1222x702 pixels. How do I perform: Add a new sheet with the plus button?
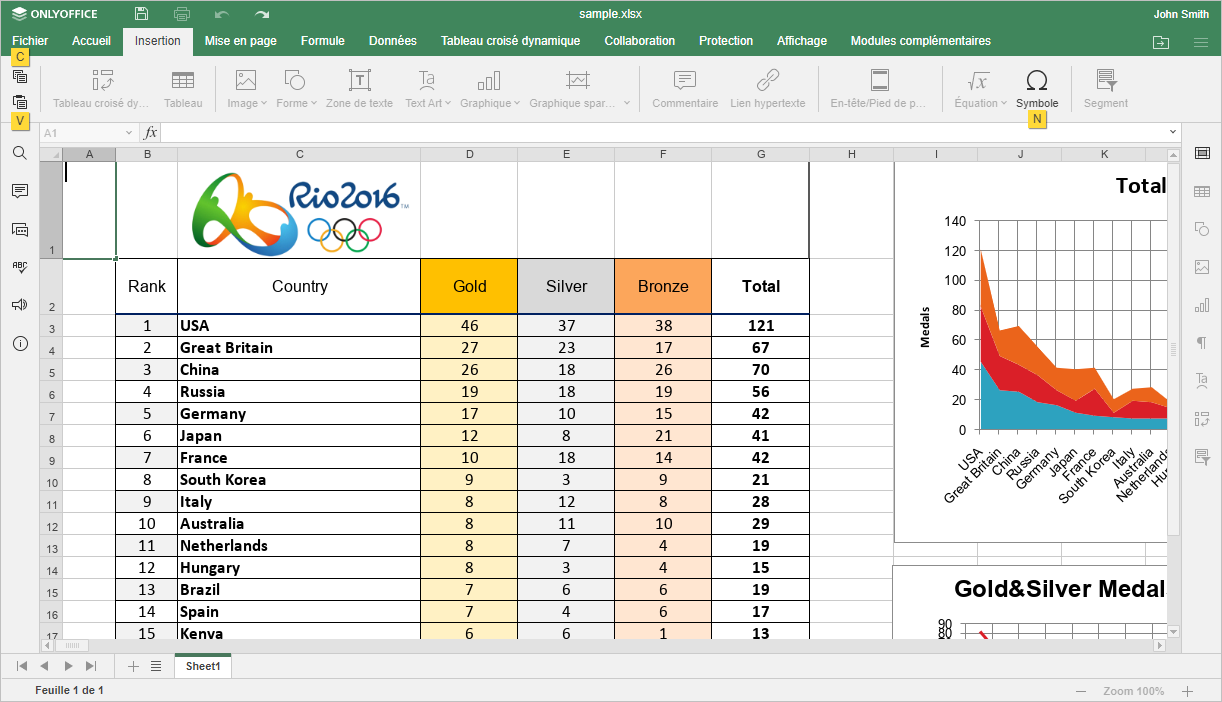click(134, 666)
